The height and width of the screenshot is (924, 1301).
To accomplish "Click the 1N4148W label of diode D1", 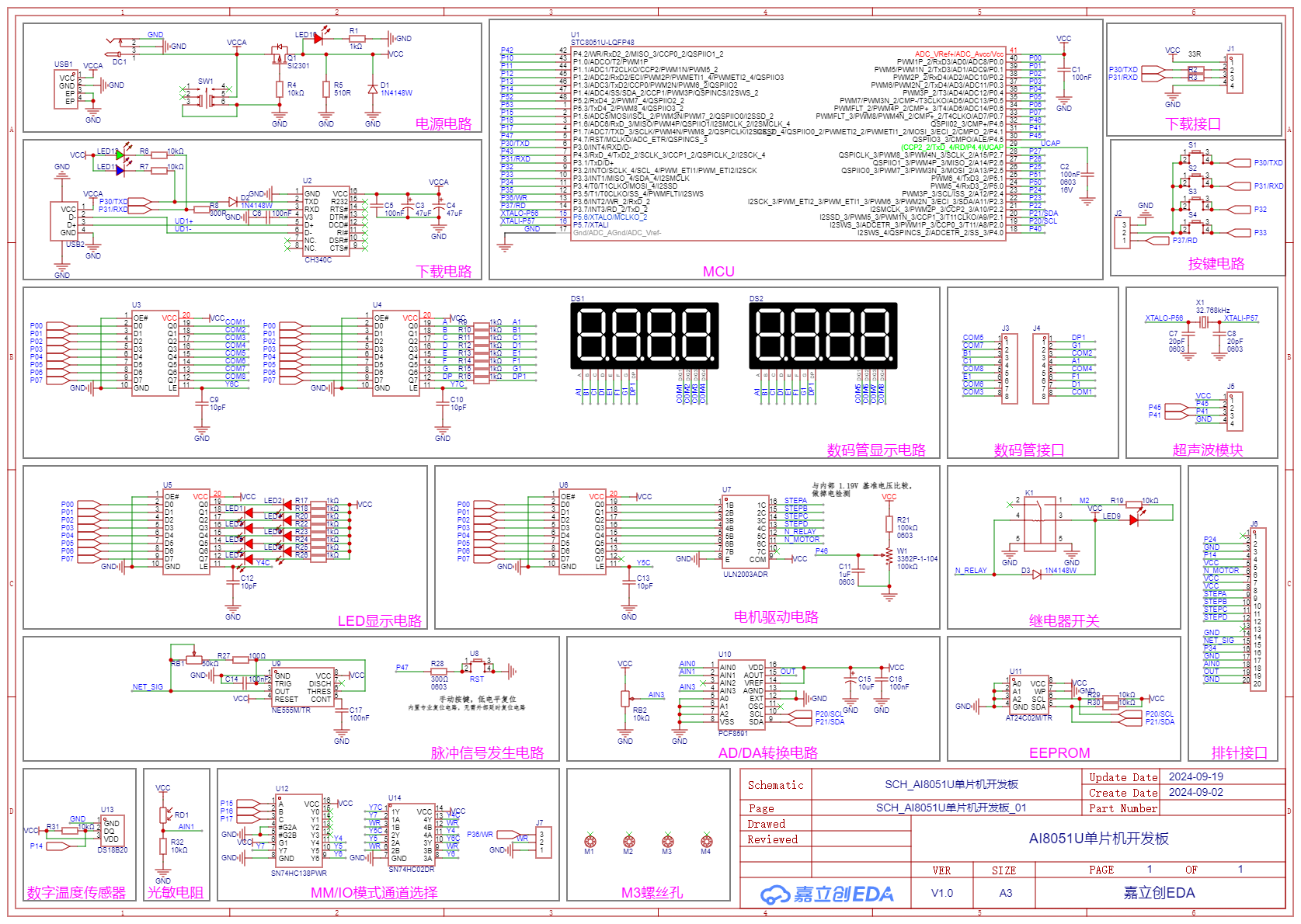I will (x=396, y=92).
